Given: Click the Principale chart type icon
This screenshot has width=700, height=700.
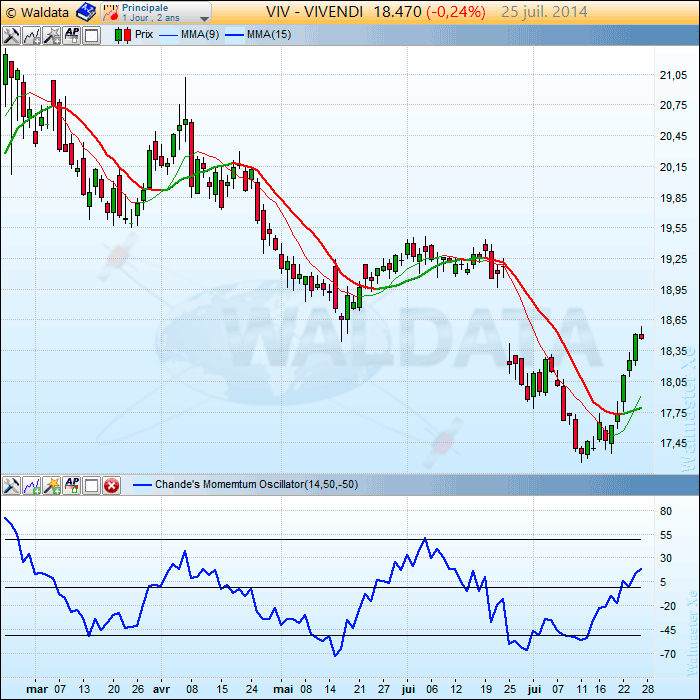Looking at the screenshot, I should pos(110,12).
